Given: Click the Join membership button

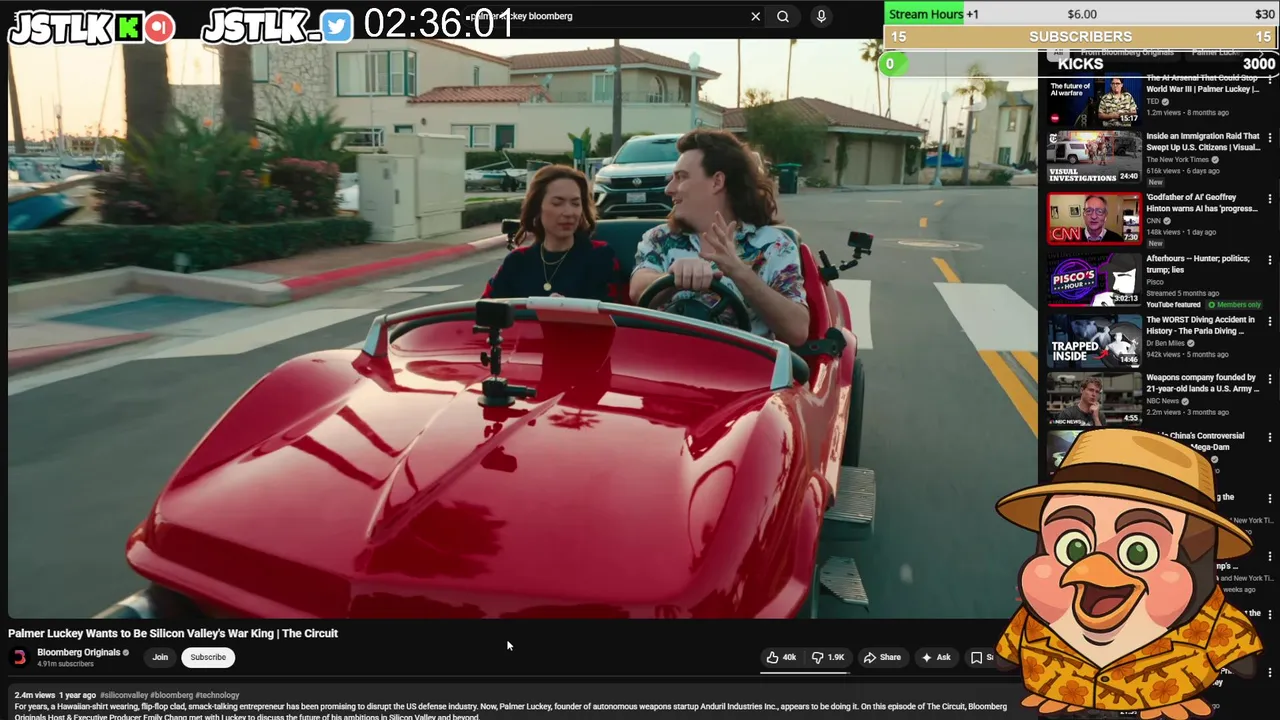Looking at the screenshot, I should pos(160,657).
